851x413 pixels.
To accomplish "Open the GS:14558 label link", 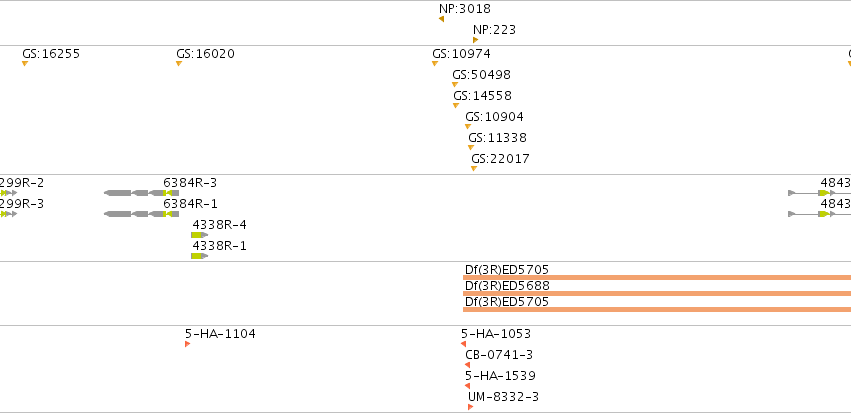I will click(482, 96).
